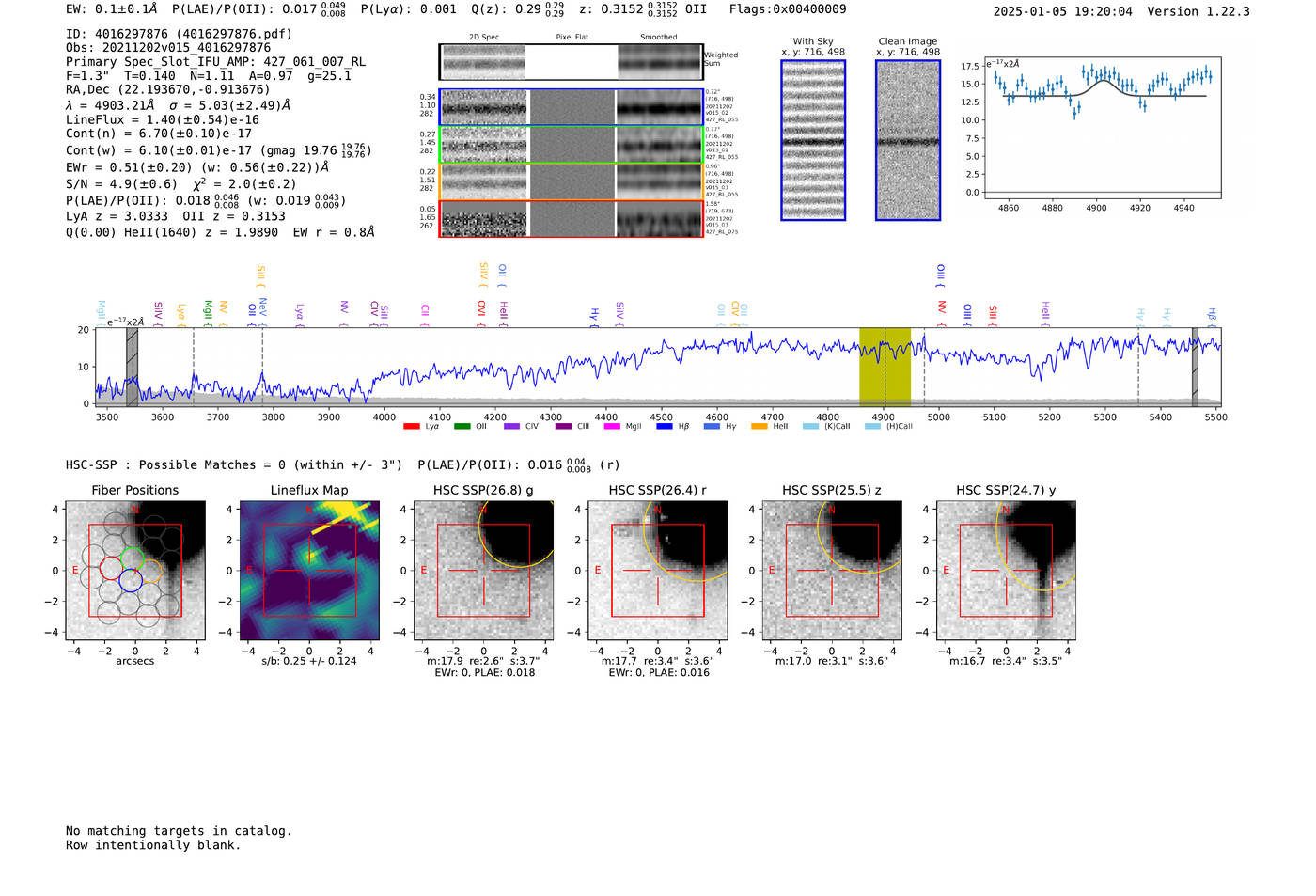Image resolution: width=1316 pixels, height=896 pixels.
Task: Click the hatched gray band near 5460
Action: point(1195,367)
